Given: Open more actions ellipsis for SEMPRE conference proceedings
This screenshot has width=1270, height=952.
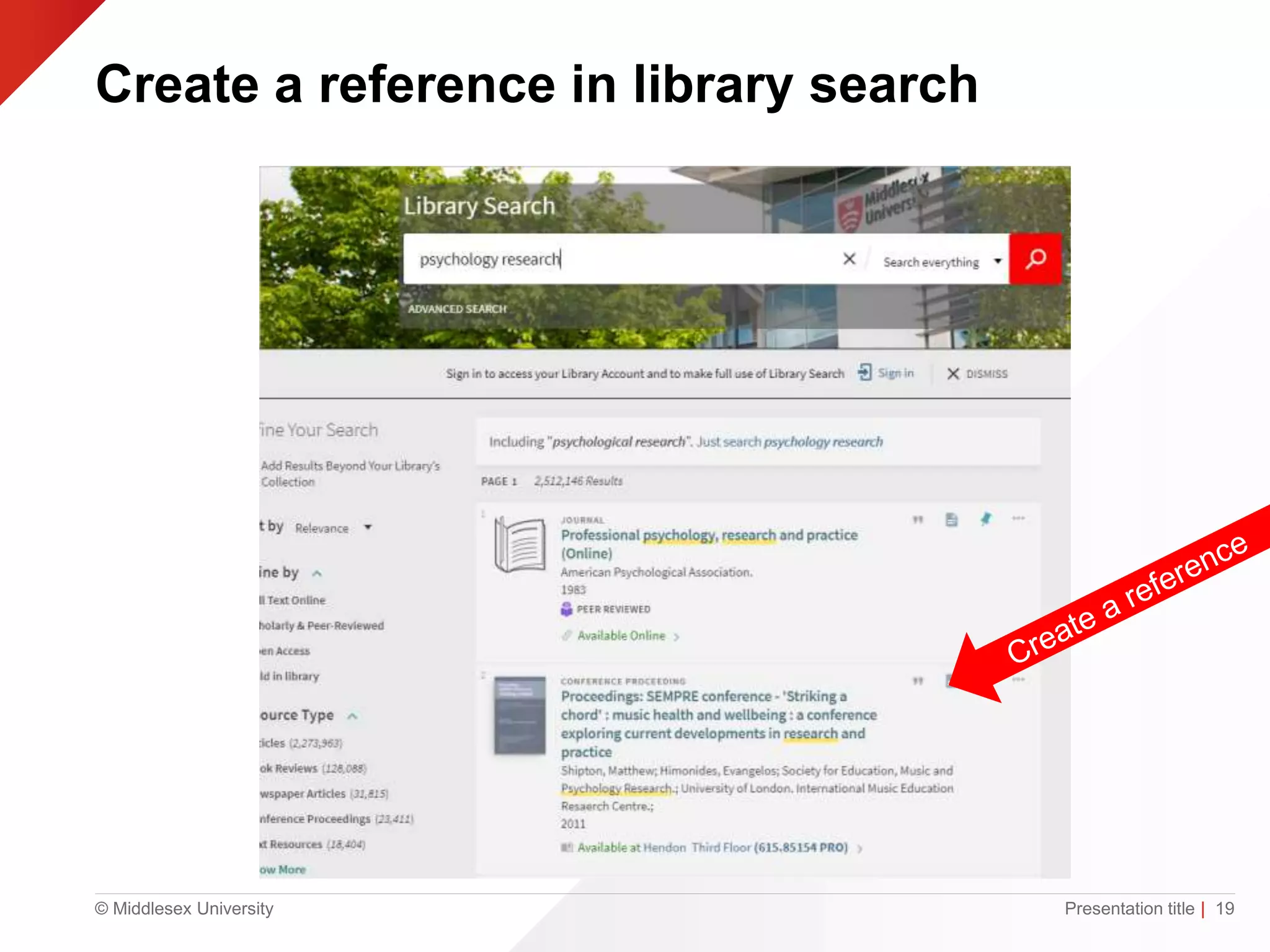Looking at the screenshot, I should point(1018,680).
